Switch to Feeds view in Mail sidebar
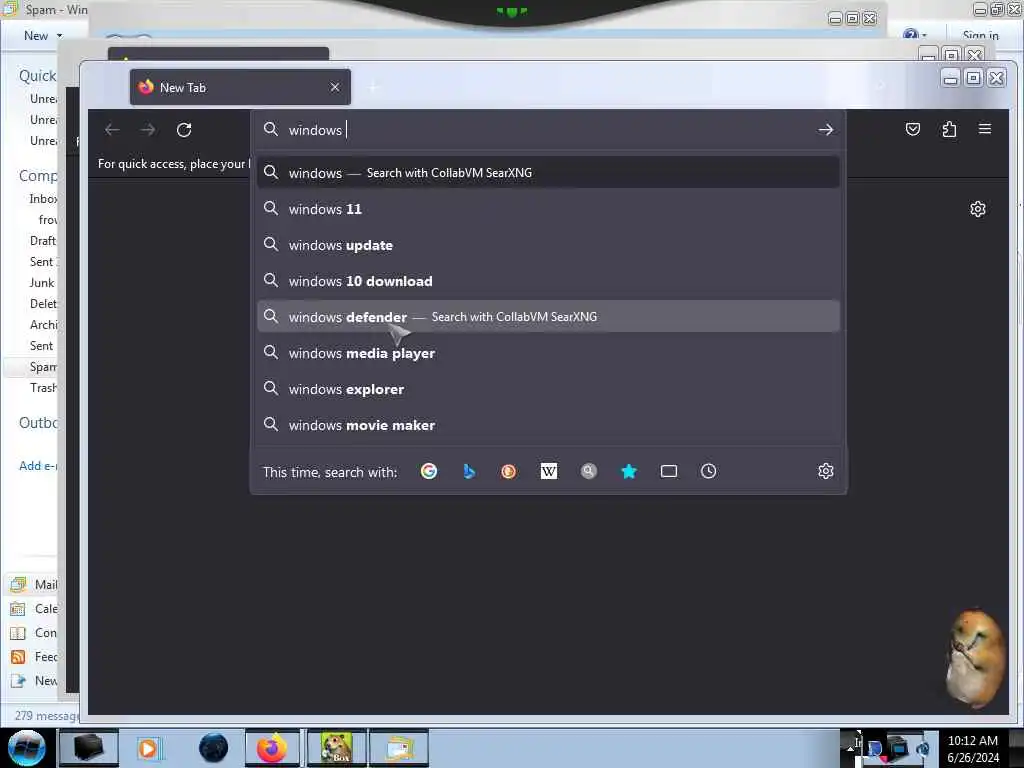 coord(34,656)
